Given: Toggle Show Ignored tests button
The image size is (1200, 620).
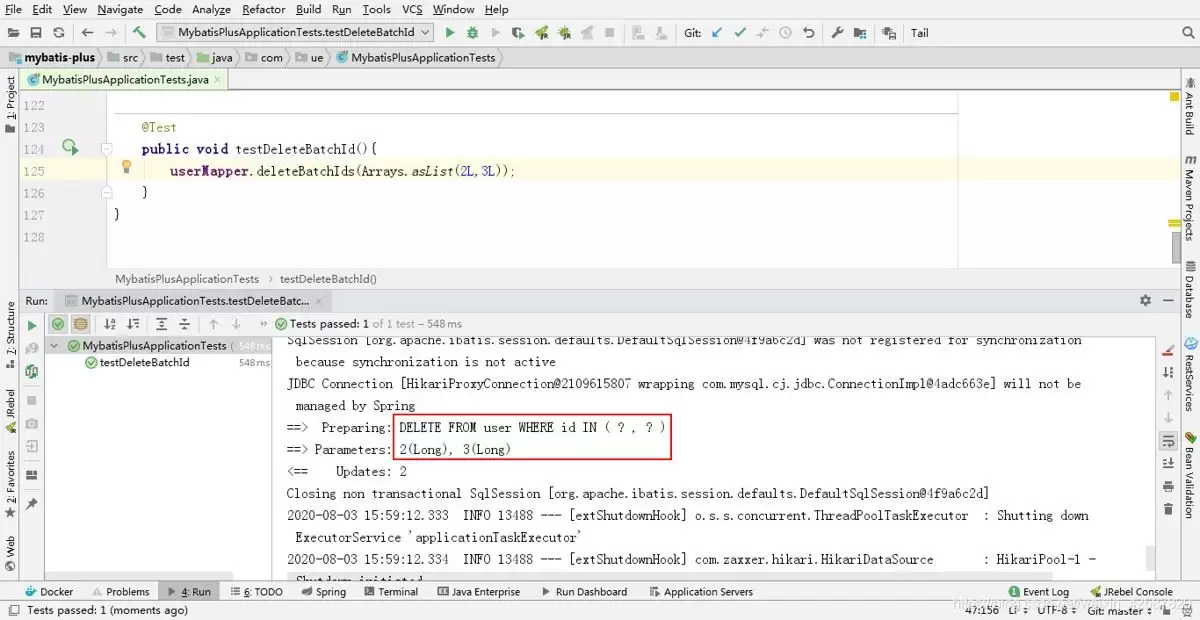Looking at the screenshot, I should (x=80, y=324).
